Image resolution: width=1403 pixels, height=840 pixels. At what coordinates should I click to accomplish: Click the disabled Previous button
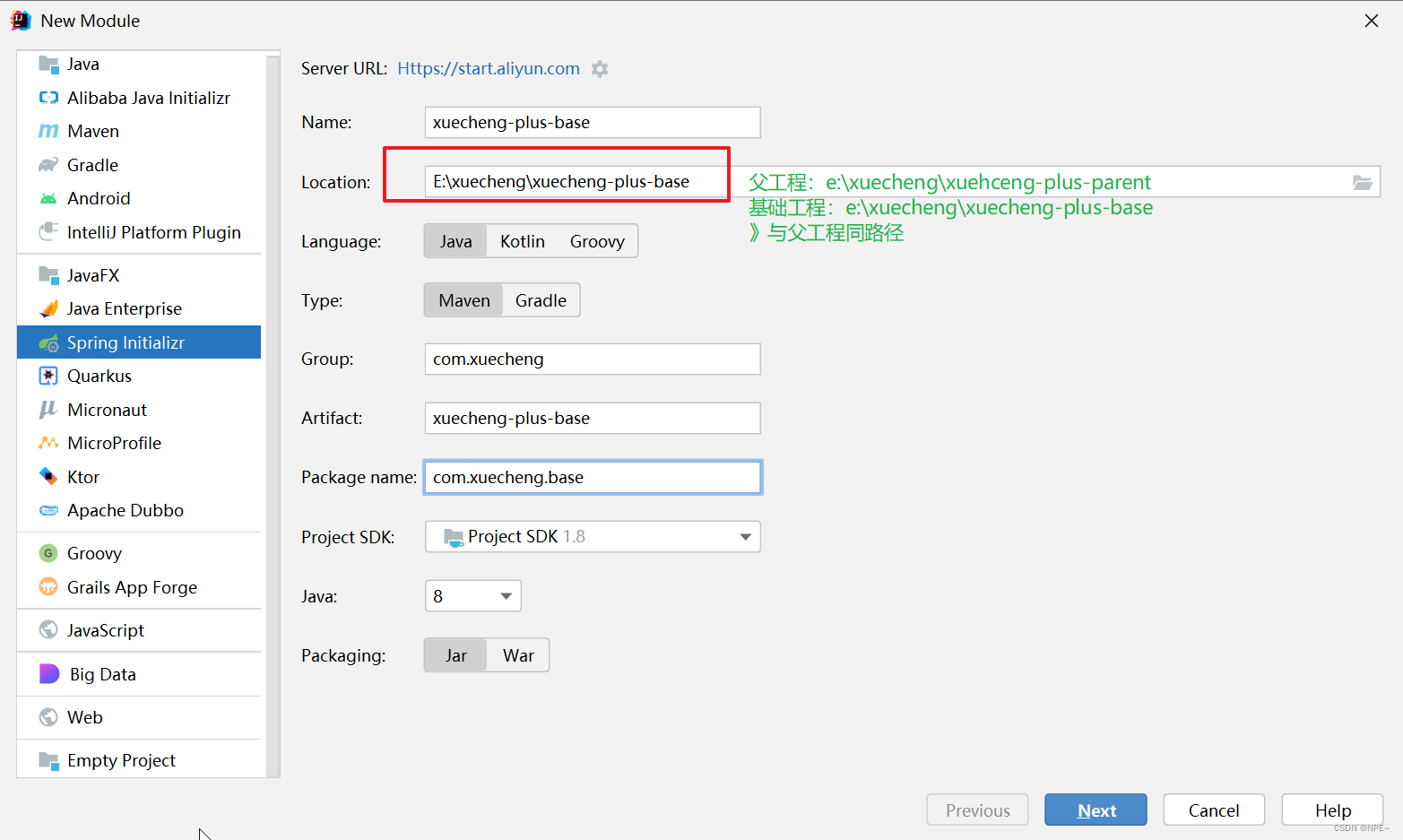(977, 810)
